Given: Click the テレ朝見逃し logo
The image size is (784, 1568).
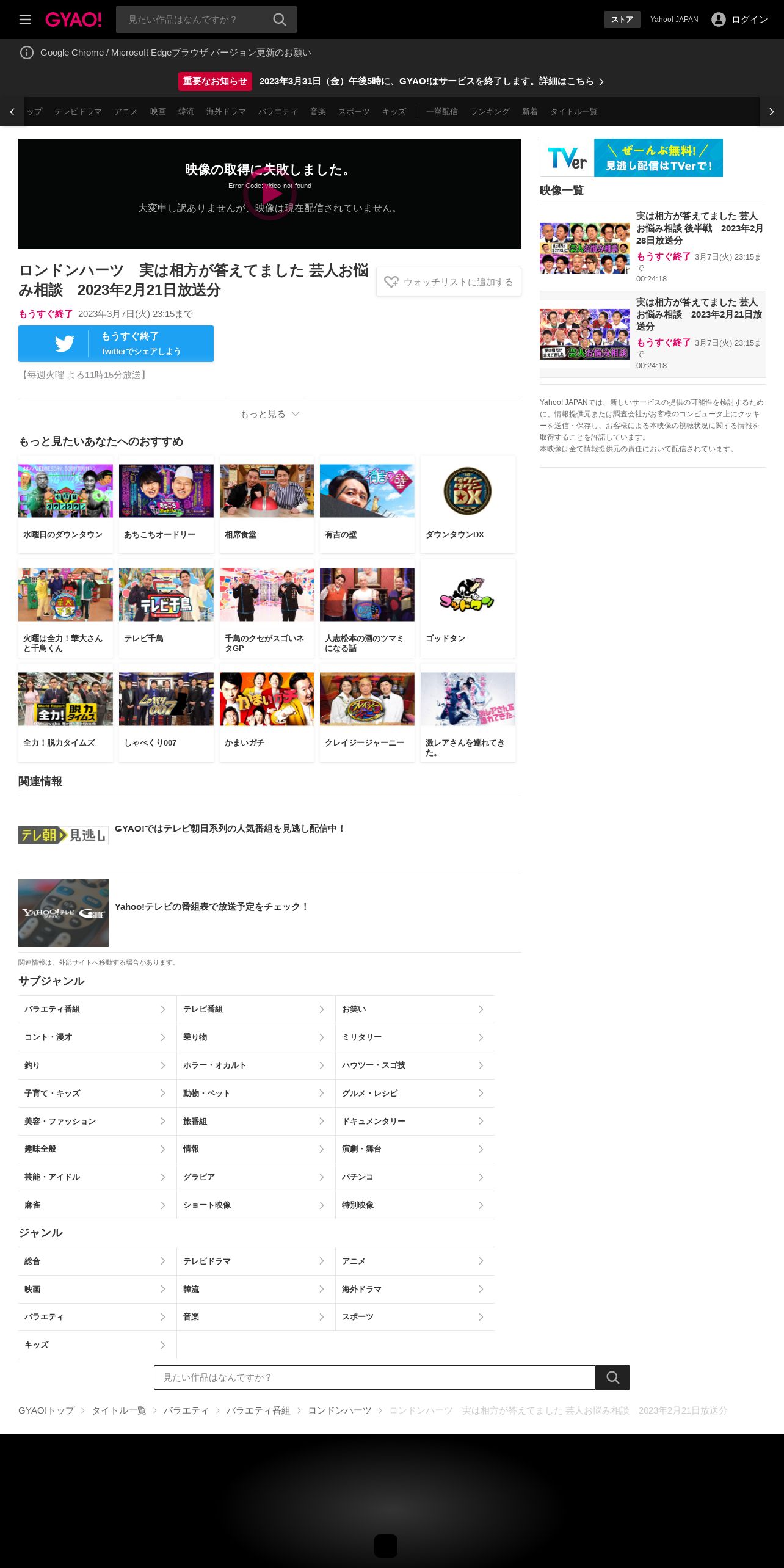Looking at the screenshot, I should pos(64,835).
